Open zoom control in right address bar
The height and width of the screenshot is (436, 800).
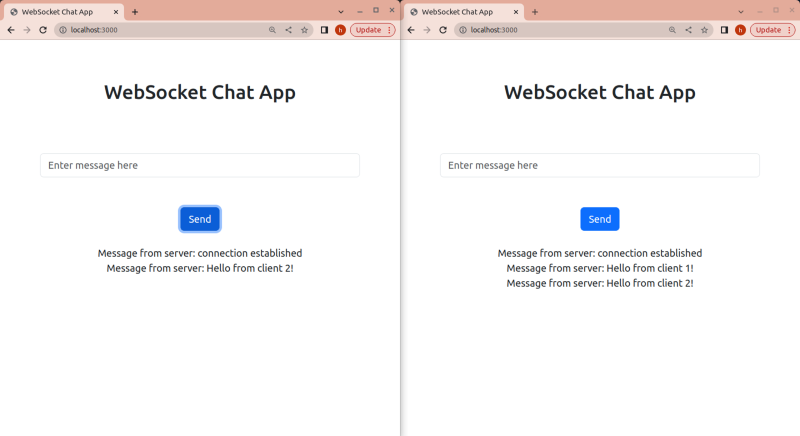[672, 30]
